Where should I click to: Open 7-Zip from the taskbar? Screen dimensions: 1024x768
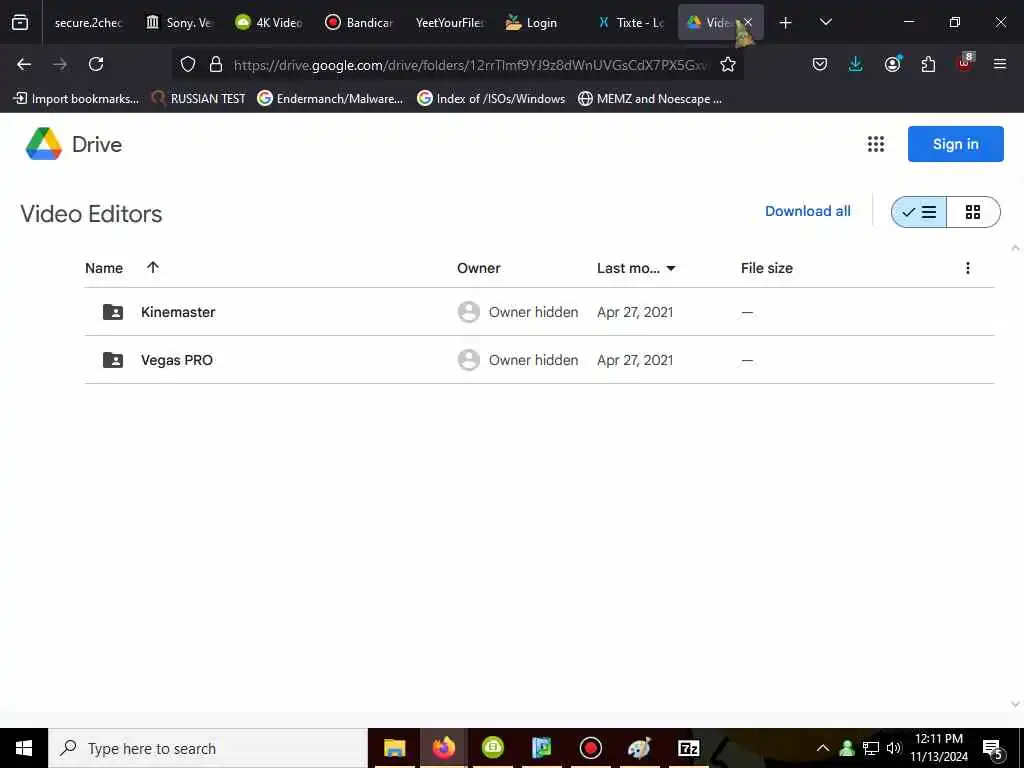coord(688,748)
